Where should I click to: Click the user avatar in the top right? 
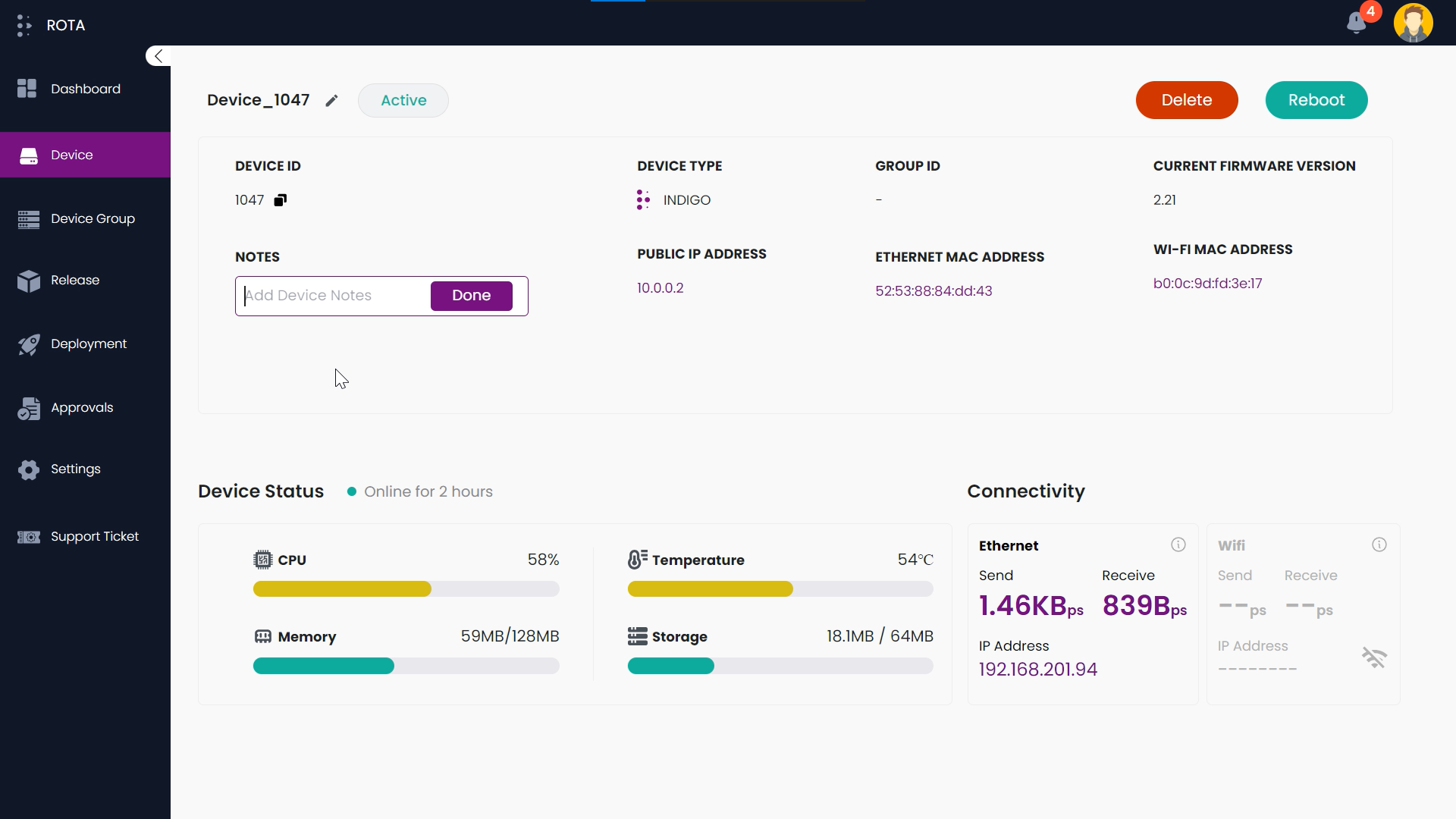coord(1413,23)
